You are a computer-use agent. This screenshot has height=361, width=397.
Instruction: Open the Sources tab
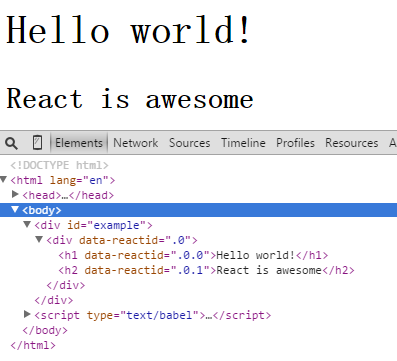click(189, 143)
